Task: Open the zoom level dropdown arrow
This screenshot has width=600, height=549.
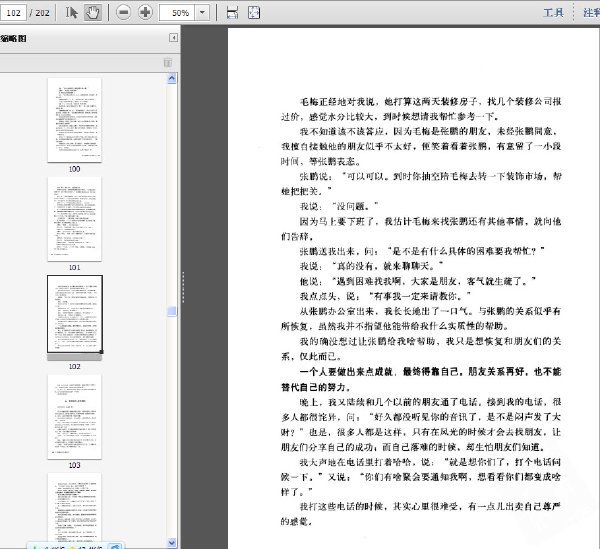Action: click(202, 13)
